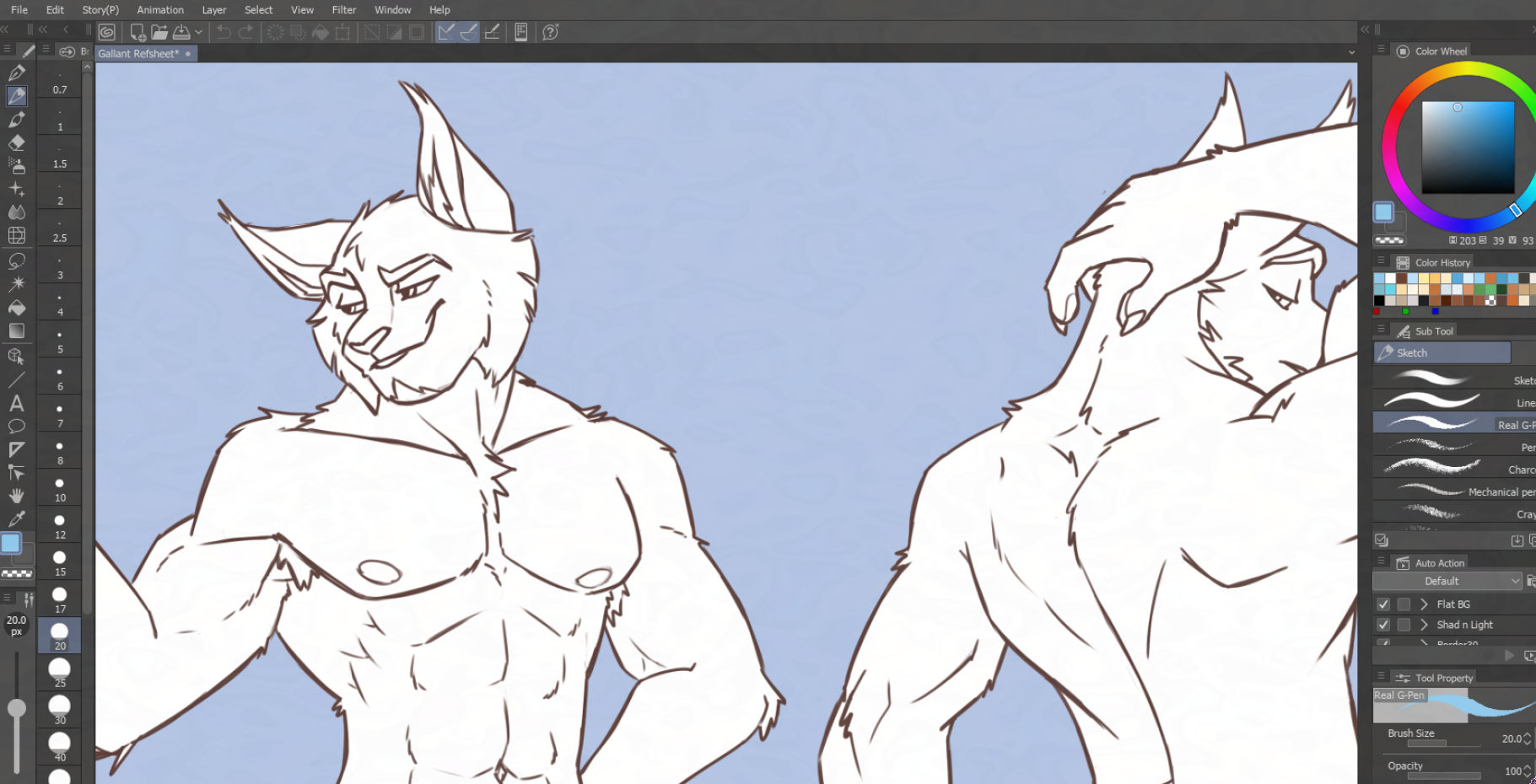Select the Sketch sub tool group
Viewport: 1536px width, 784px height.
tap(1442, 352)
